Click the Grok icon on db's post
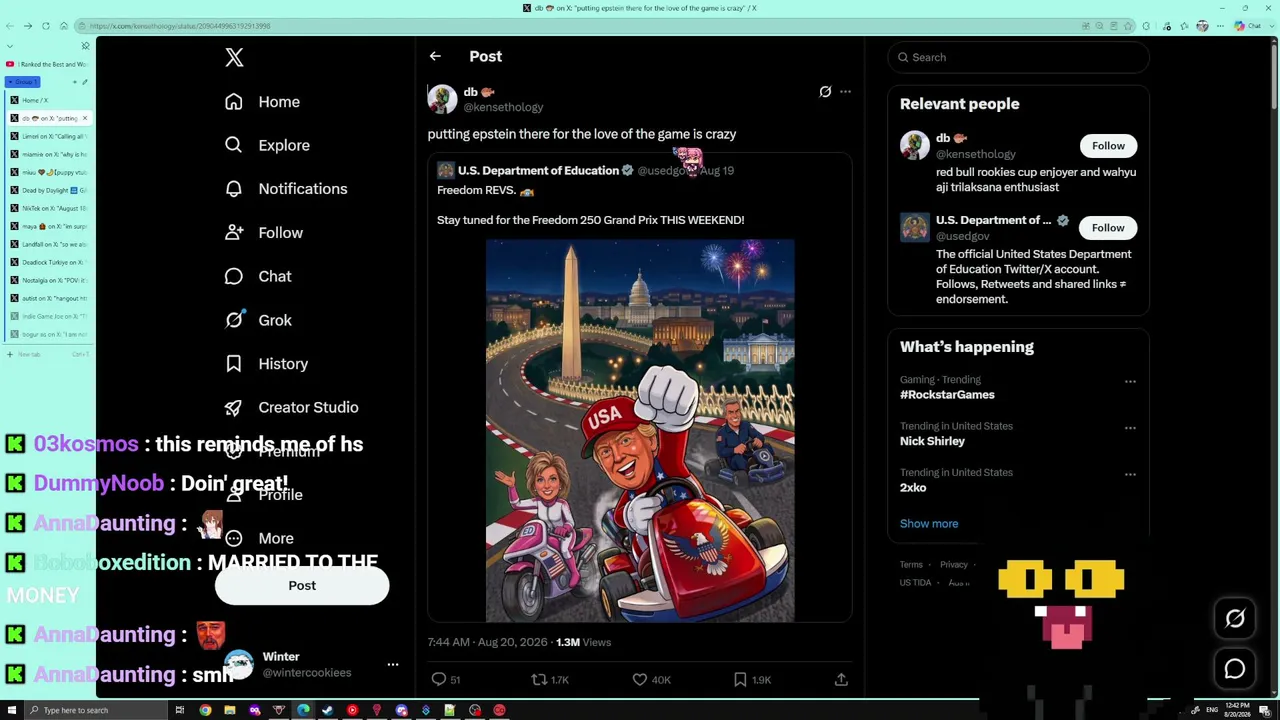The width and height of the screenshot is (1280, 720). pyautogui.click(x=825, y=92)
